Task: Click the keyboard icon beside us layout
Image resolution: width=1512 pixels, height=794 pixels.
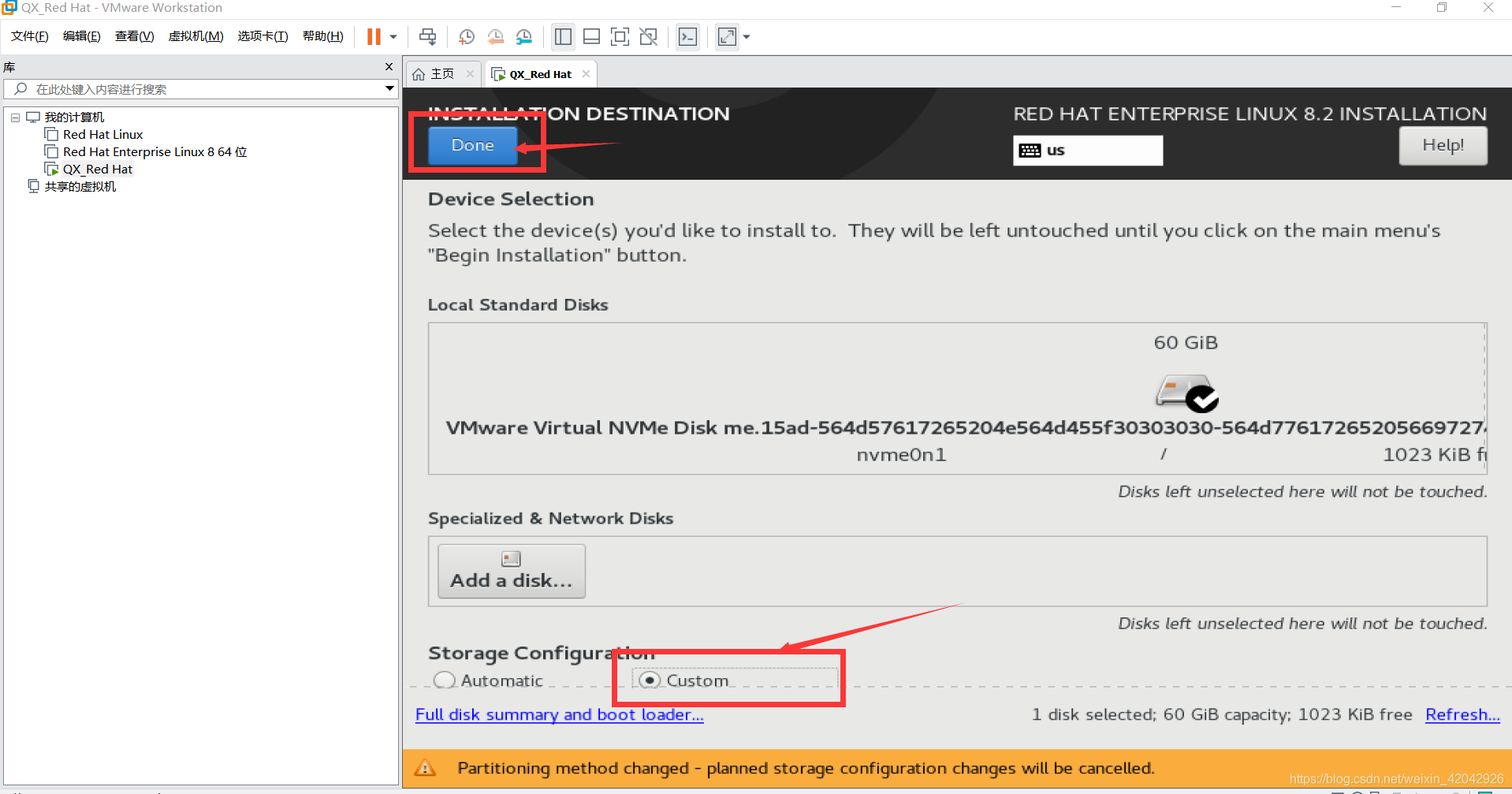Action: [1030, 151]
